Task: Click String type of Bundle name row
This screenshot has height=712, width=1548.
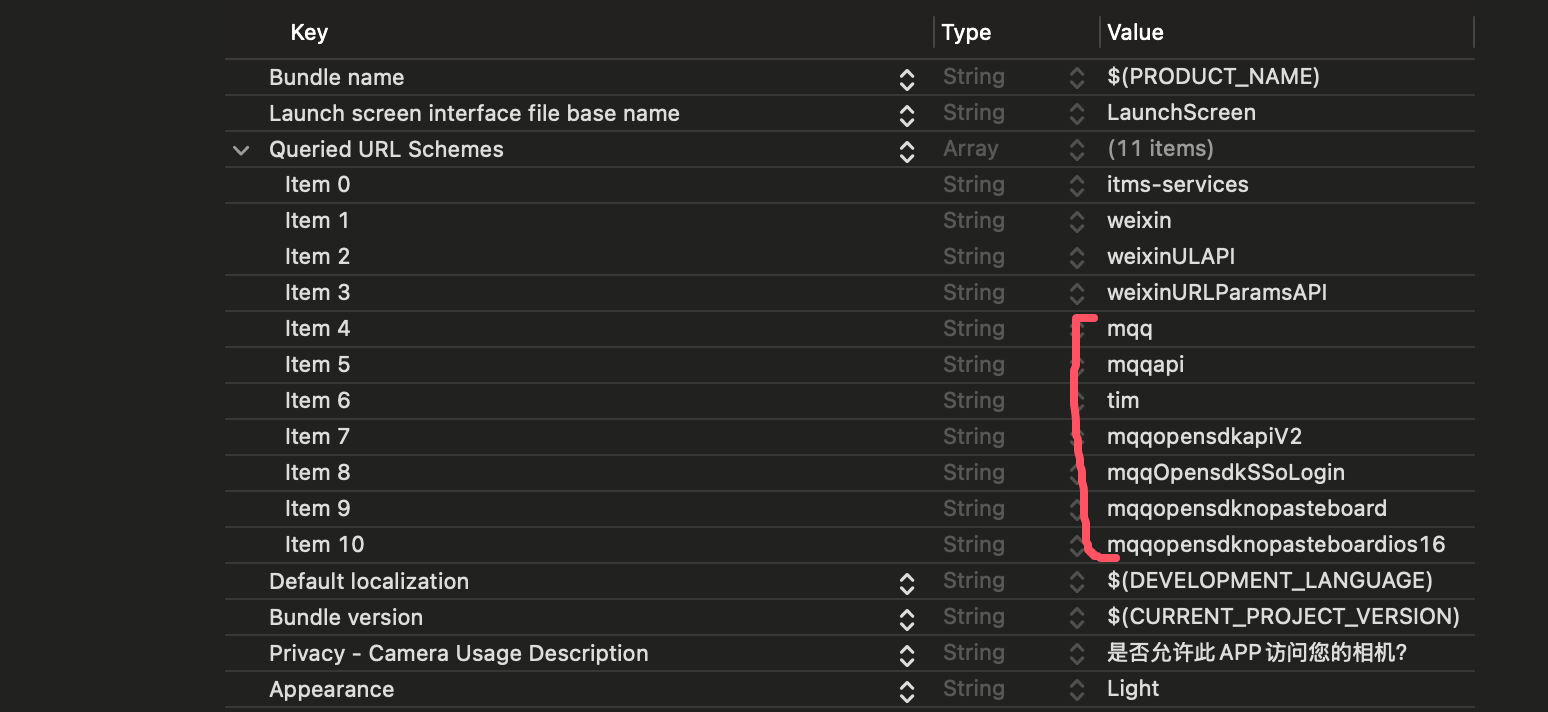Action: (x=973, y=77)
